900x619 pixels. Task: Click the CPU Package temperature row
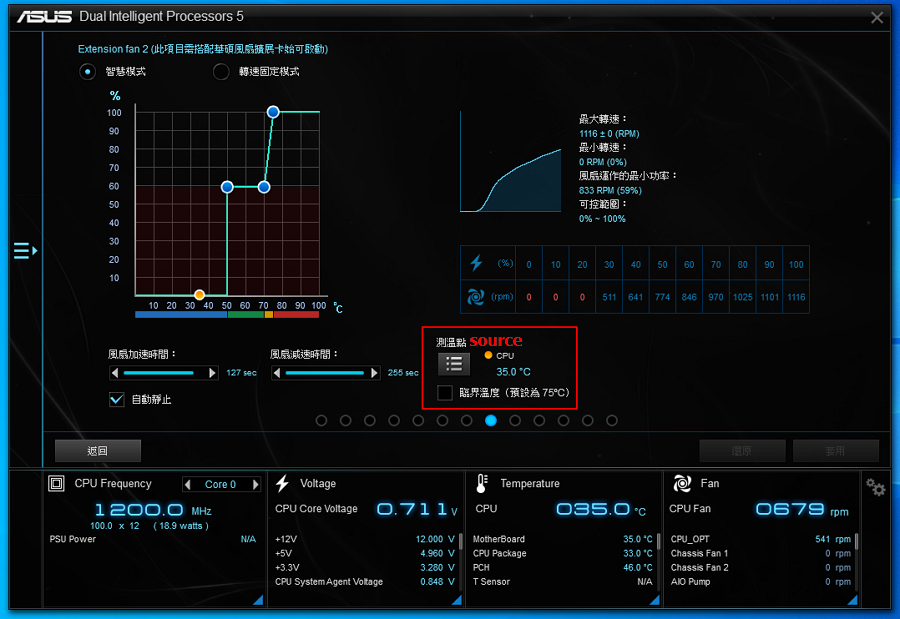[x=562, y=554]
